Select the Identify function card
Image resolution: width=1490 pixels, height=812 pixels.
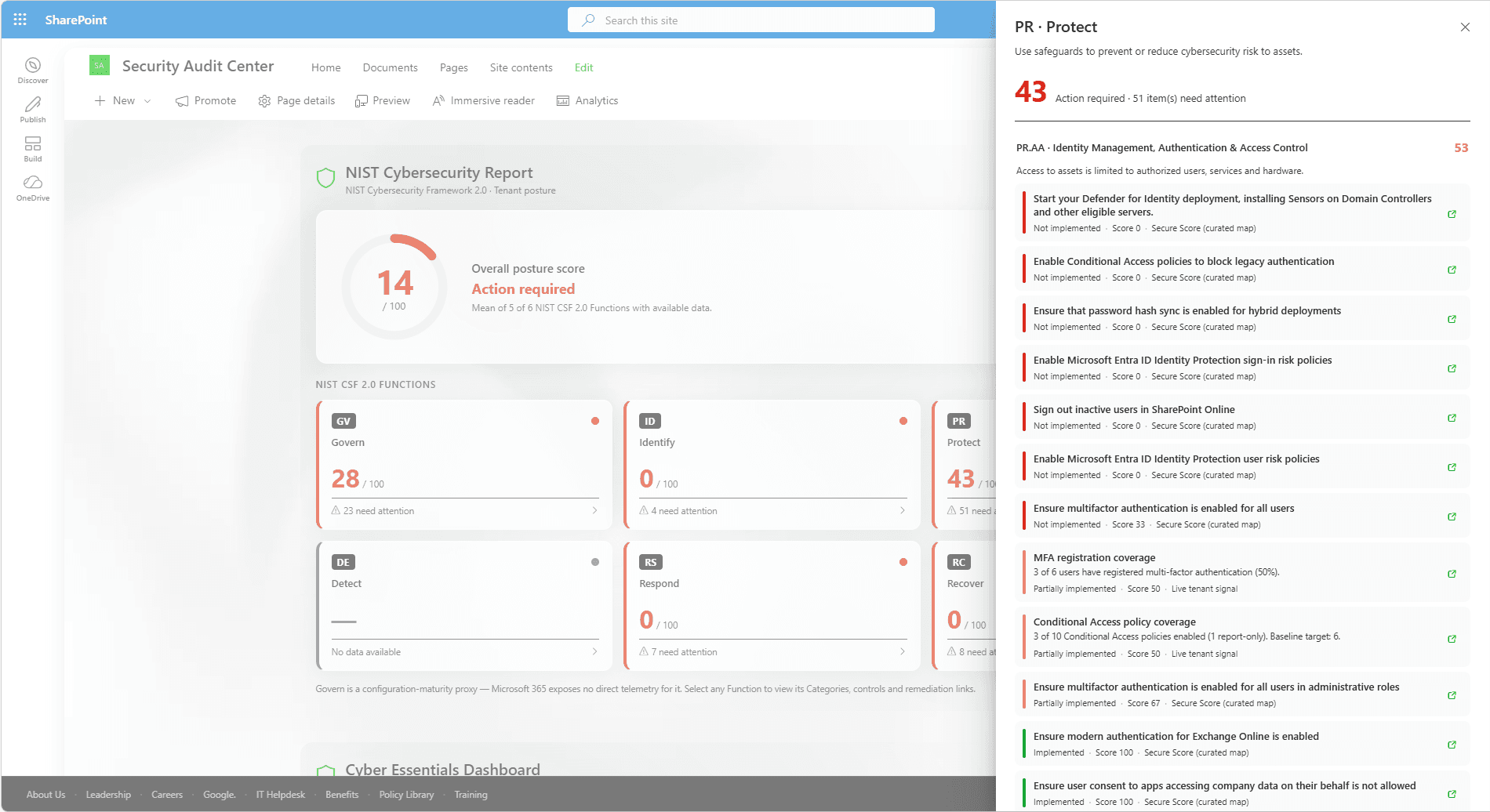tap(772, 465)
